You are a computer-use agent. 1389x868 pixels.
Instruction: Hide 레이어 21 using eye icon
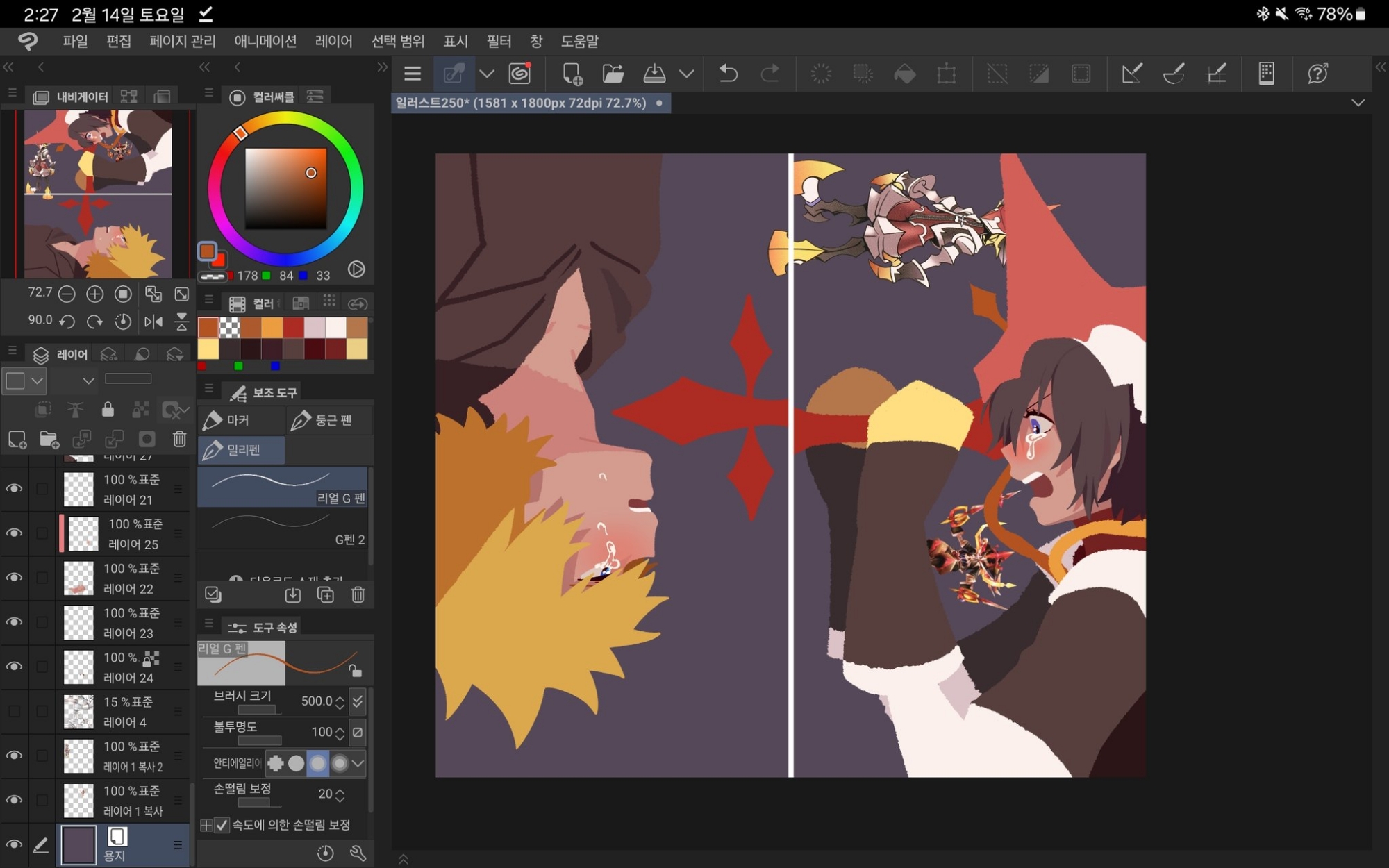[x=14, y=489]
